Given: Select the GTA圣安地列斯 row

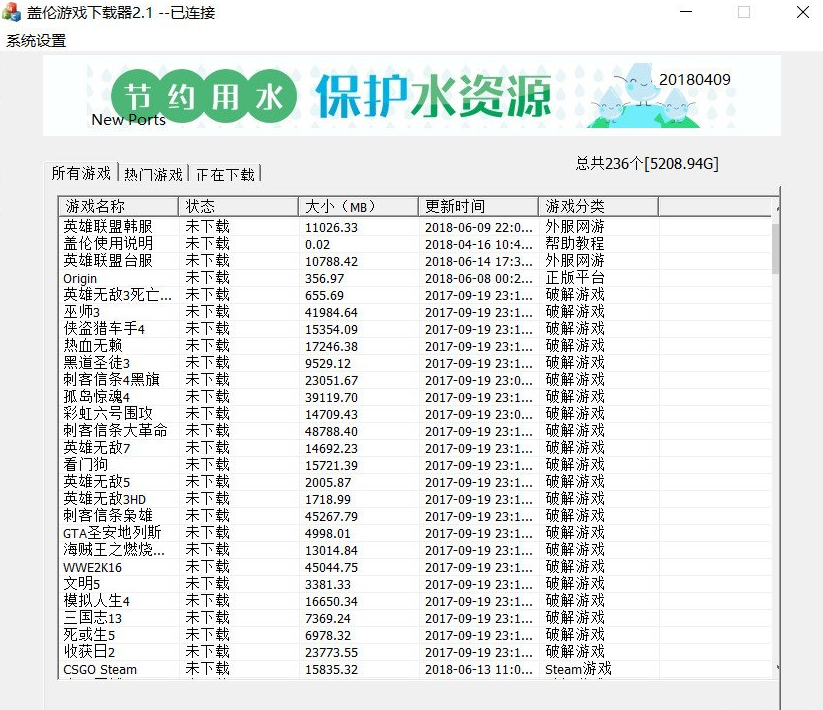Looking at the screenshot, I should pos(415,533).
